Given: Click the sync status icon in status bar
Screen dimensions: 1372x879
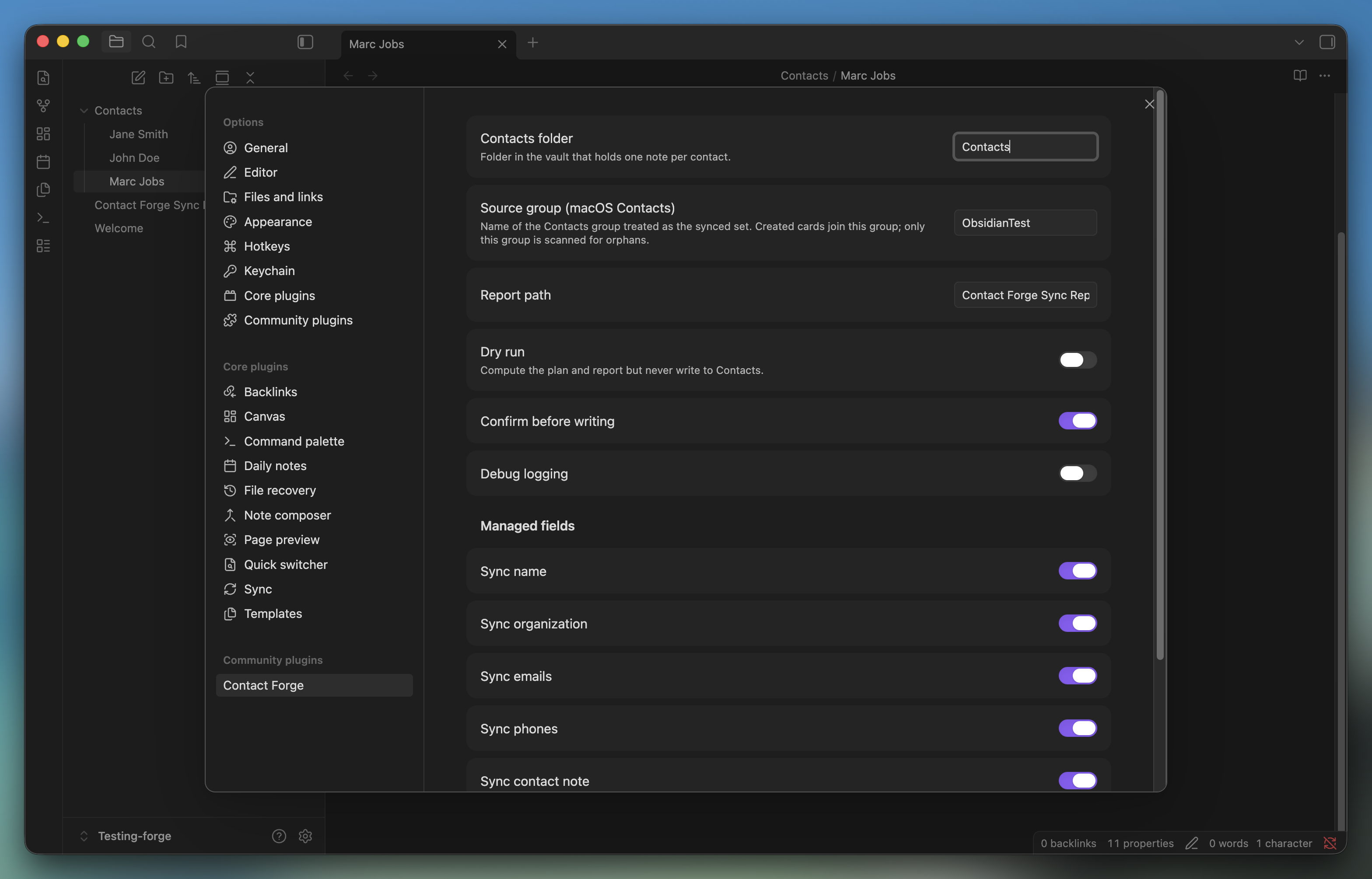Looking at the screenshot, I should point(1330,843).
